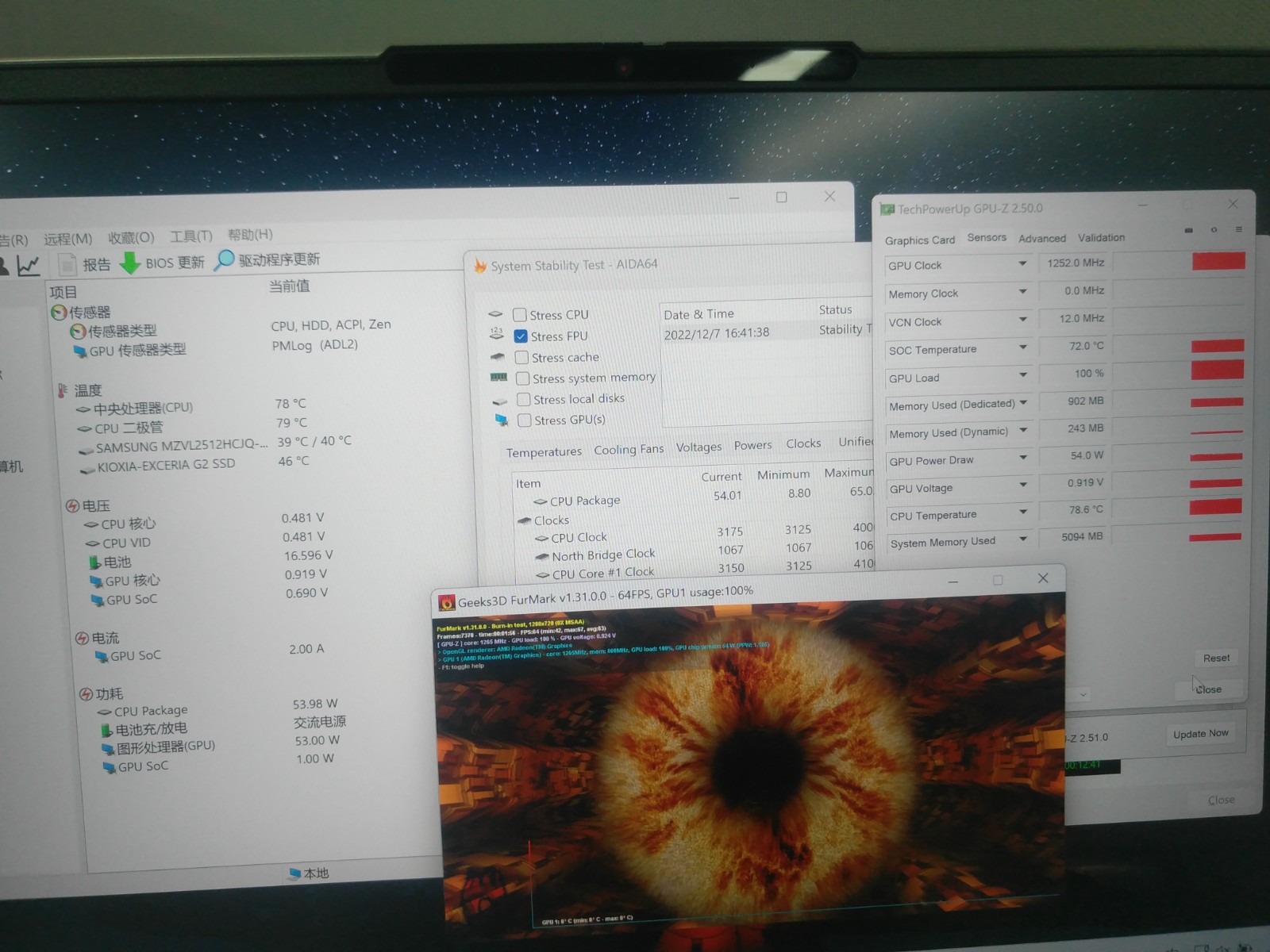Switch to Validation tab in GPU-Z
The width and height of the screenshot is (1270, 952).
pos(1101,238)
